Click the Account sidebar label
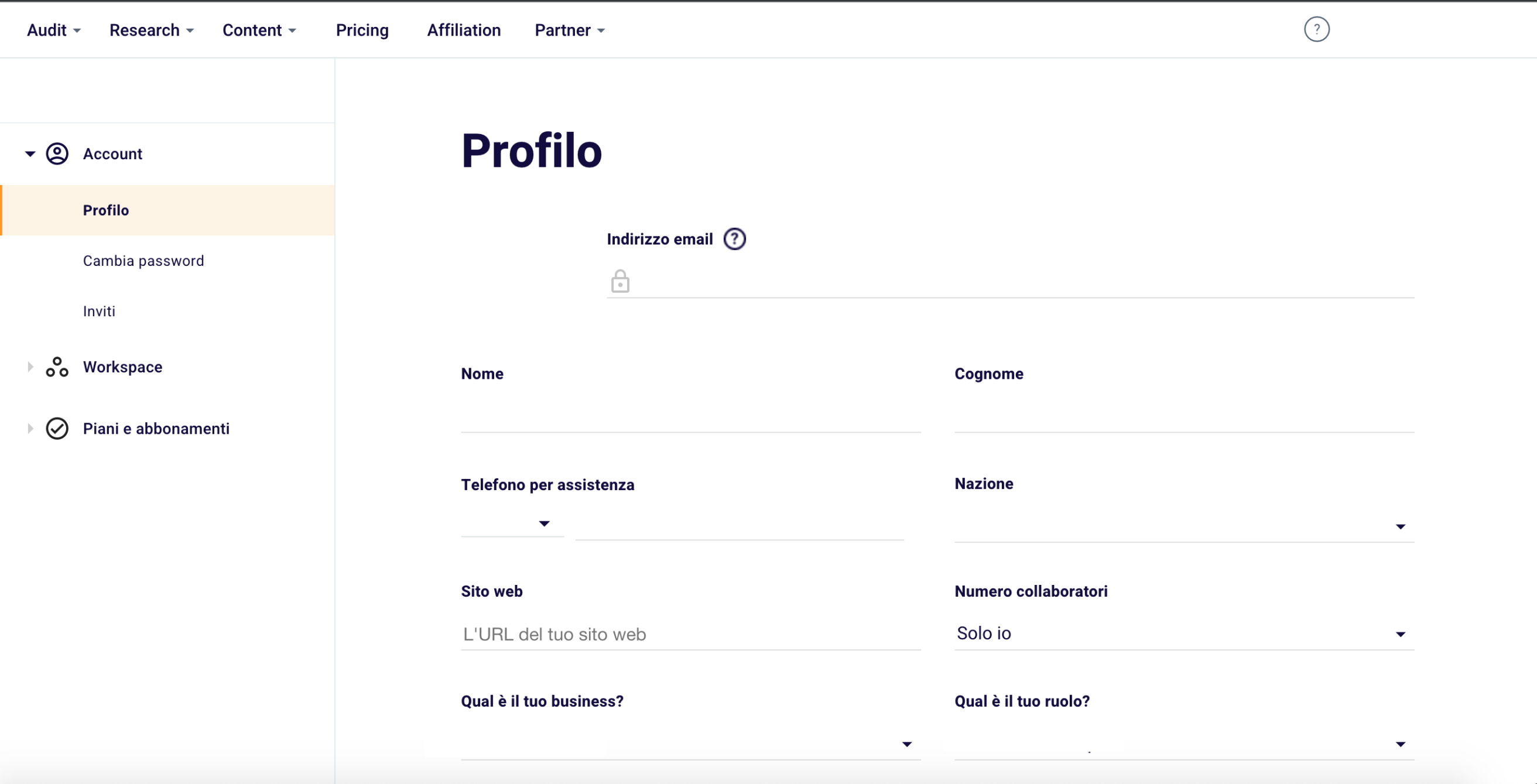1537x784 pixels. pos(112,153)
